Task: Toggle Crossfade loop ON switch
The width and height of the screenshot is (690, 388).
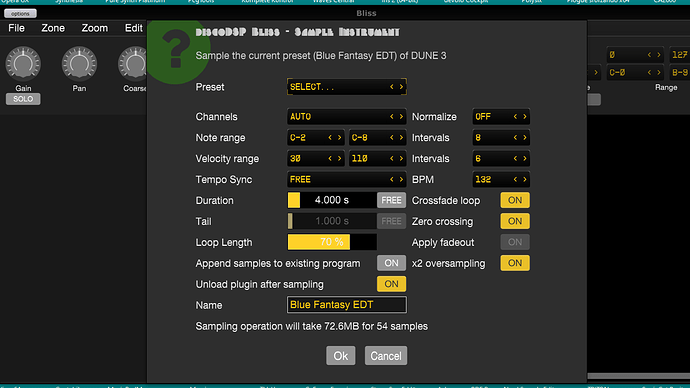Action: [515, 200]
